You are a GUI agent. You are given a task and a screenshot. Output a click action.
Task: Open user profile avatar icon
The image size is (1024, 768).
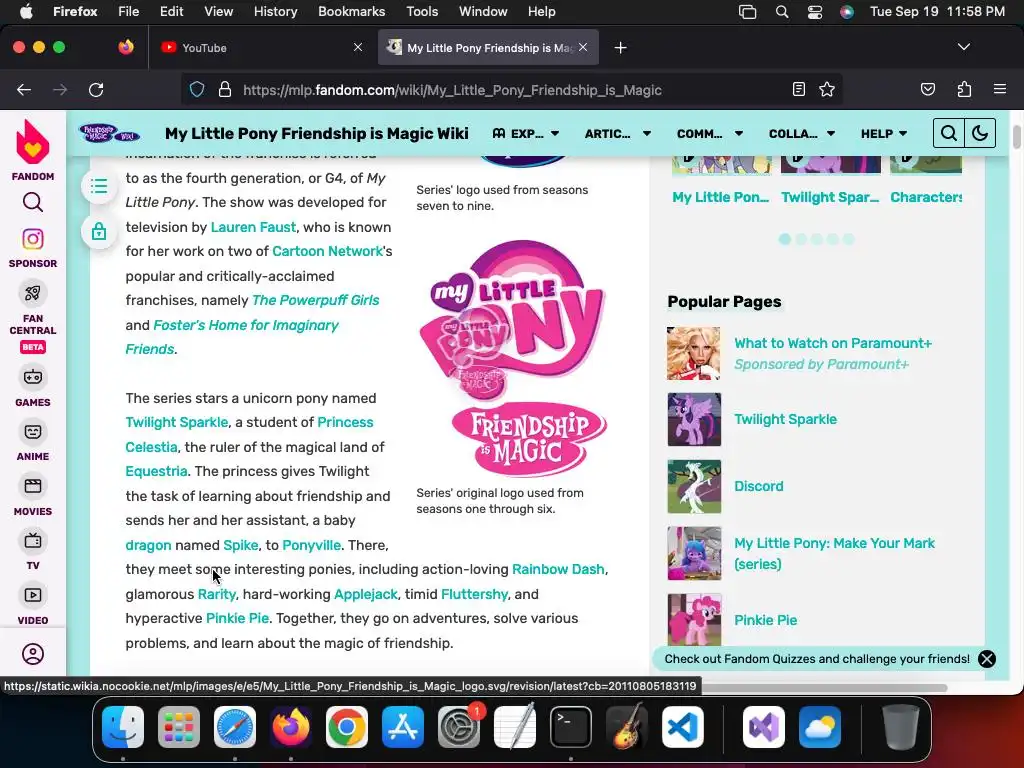pyautogui.click(x=33, y=654)
